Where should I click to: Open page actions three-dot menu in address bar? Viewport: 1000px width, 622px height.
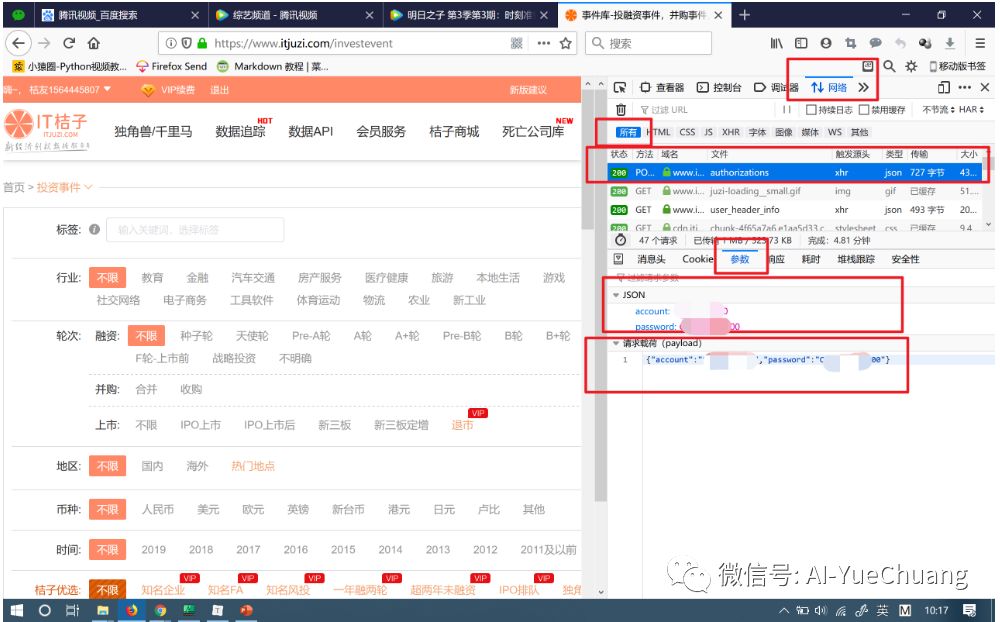tap(543, 43)
